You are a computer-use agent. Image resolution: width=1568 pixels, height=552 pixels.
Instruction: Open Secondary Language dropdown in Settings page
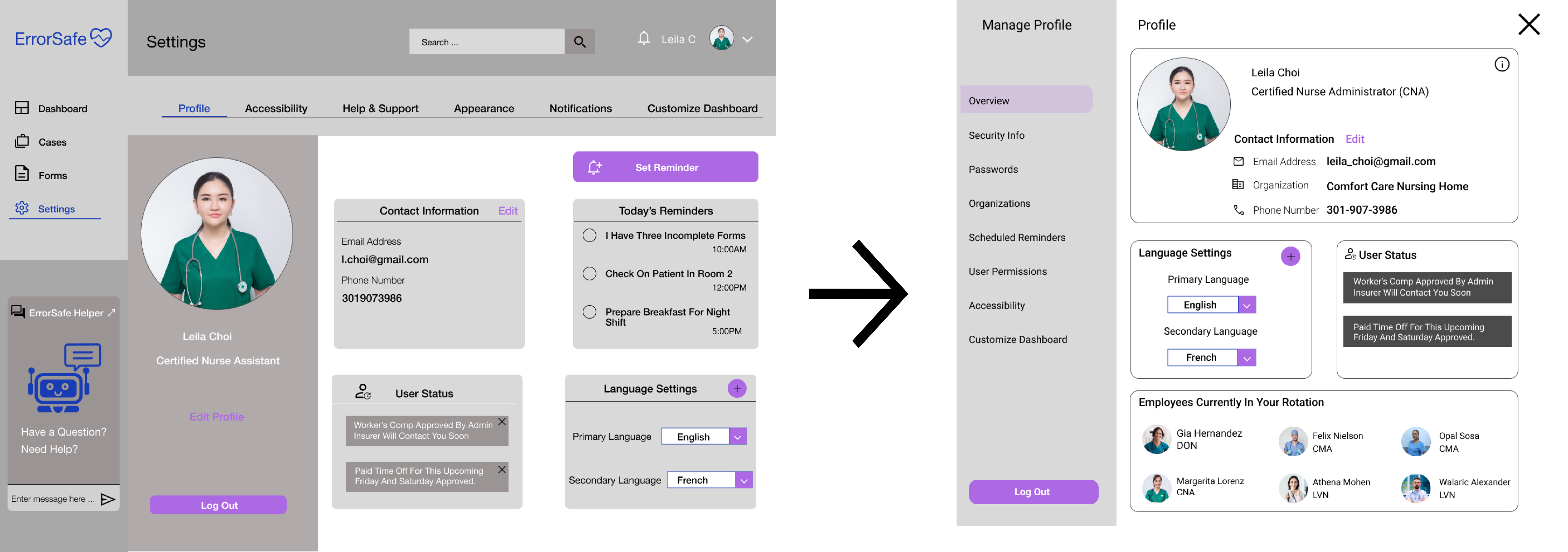[x=744, y=480]
